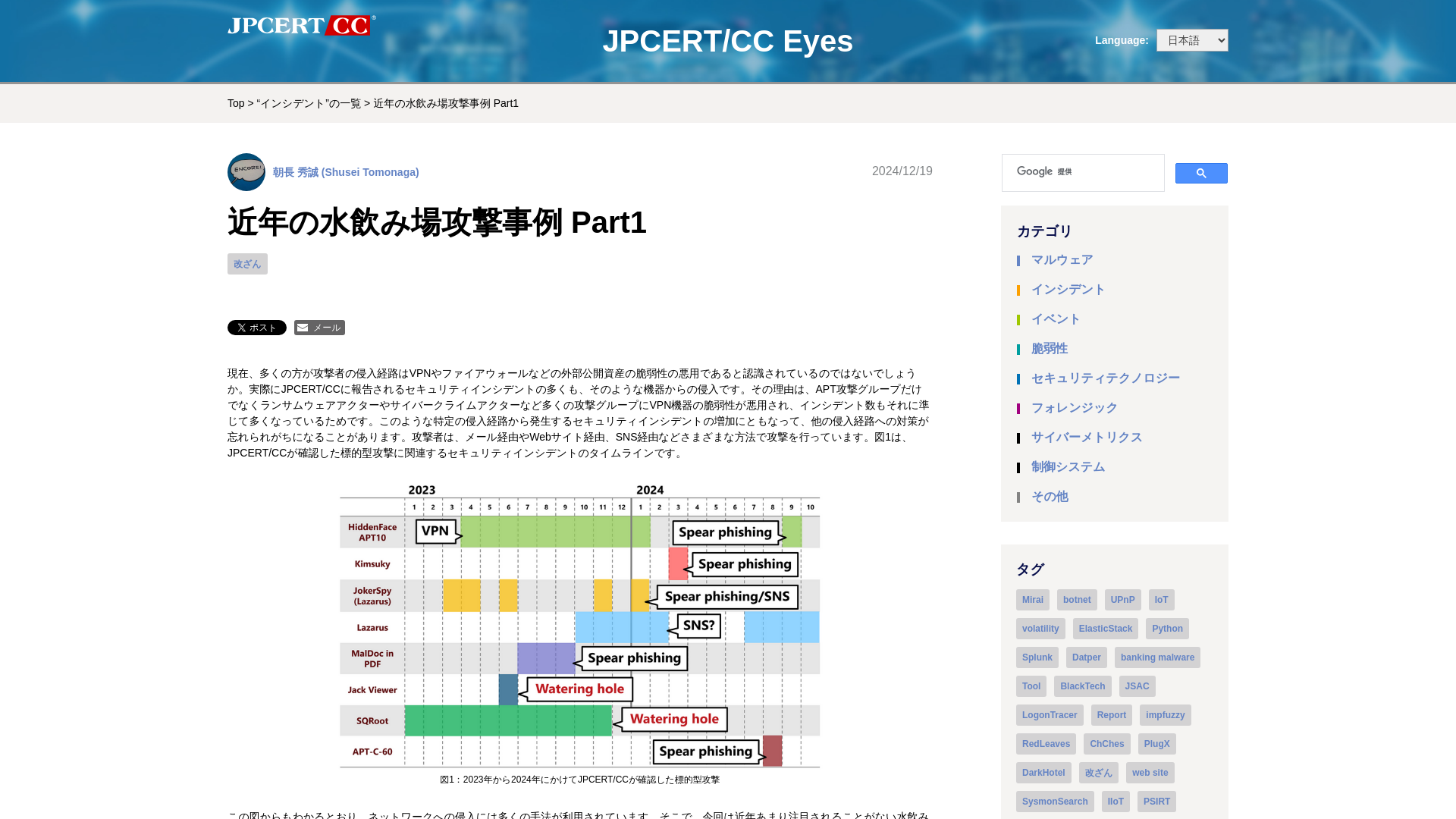Select the Mirai tag
The width and height of the screenshot is (1456, 819).
1033,600
